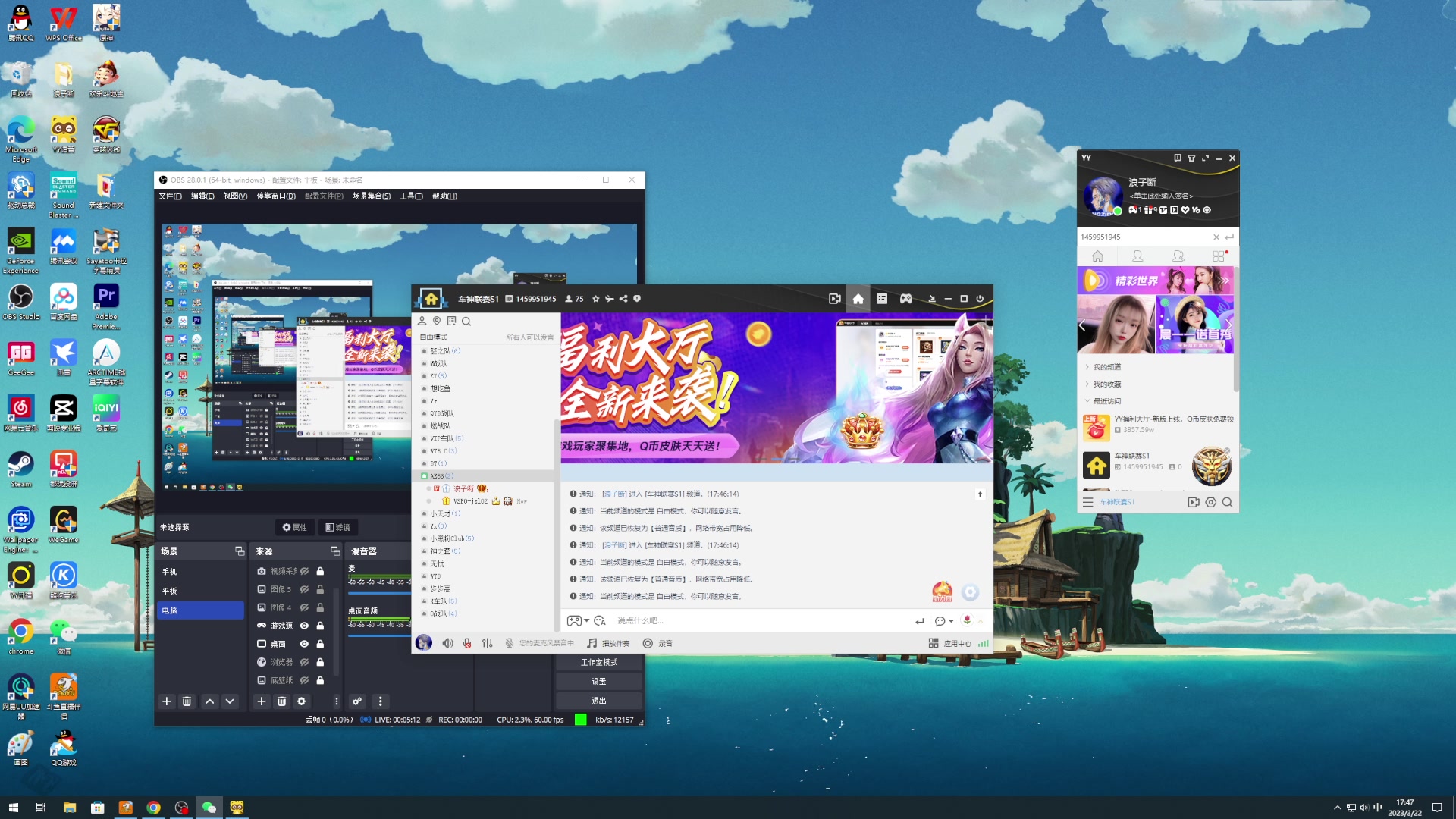
Task: Toggle the muted microphone button in YY
Action: click(x=467, y=643)
